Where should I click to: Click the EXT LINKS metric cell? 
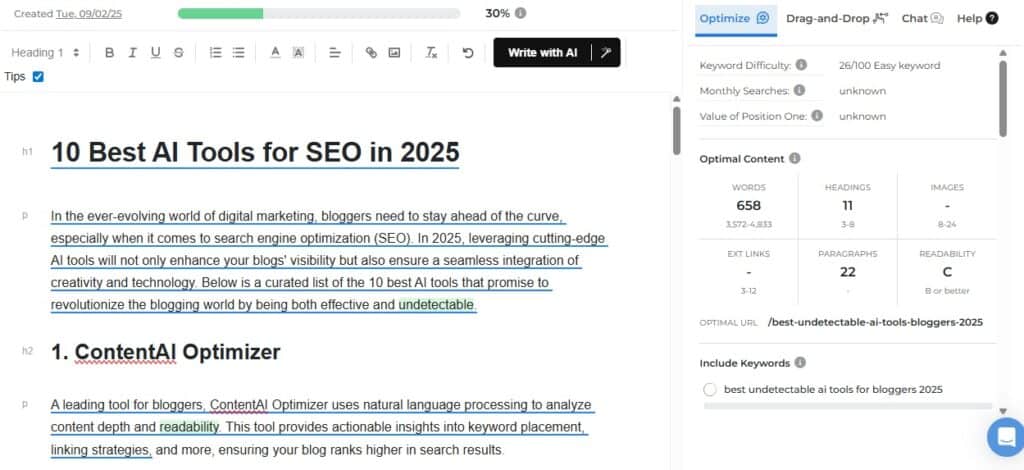click(x=748, y=272)
